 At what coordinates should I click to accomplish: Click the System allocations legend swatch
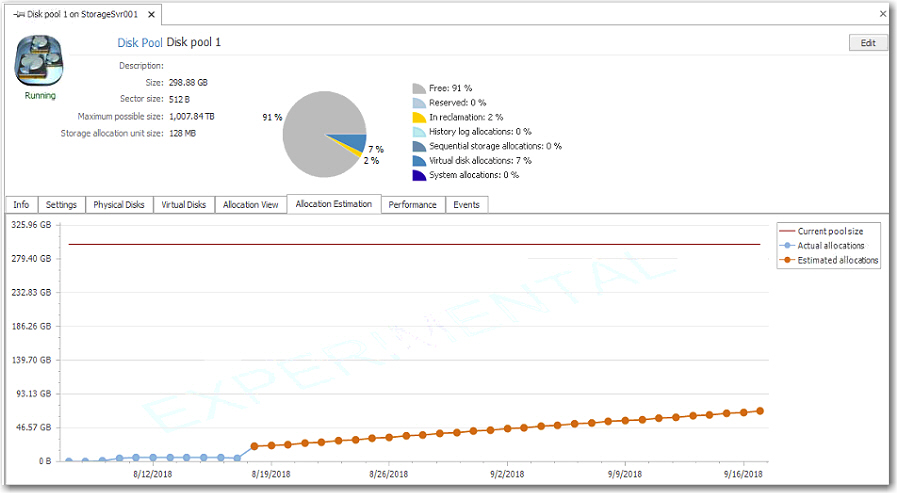click(419, 175)
